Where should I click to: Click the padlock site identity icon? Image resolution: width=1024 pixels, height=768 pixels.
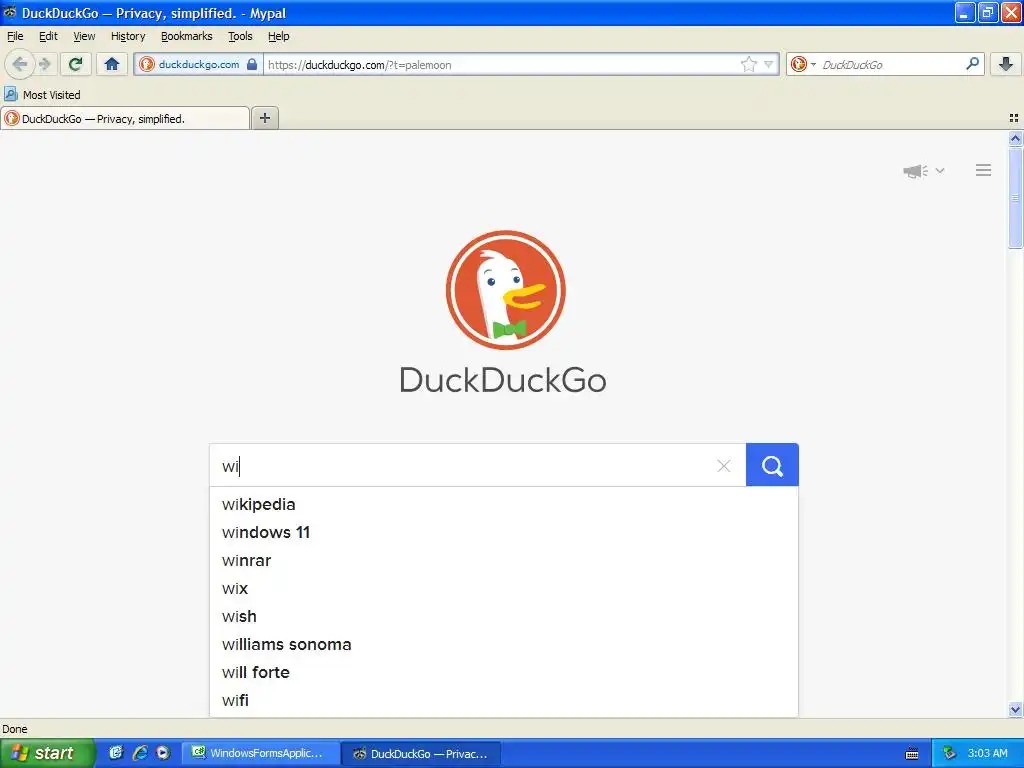tap(252, 64)
